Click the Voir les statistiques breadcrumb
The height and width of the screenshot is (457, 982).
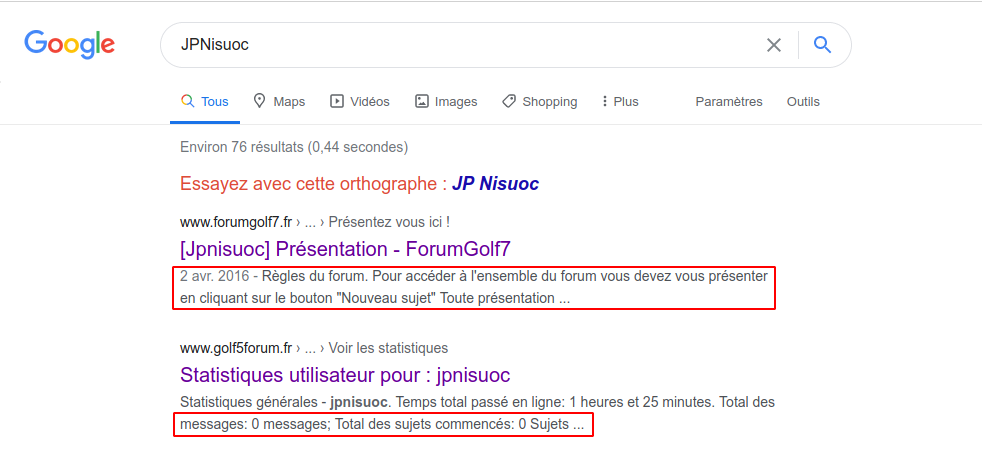tap(388, 348)
